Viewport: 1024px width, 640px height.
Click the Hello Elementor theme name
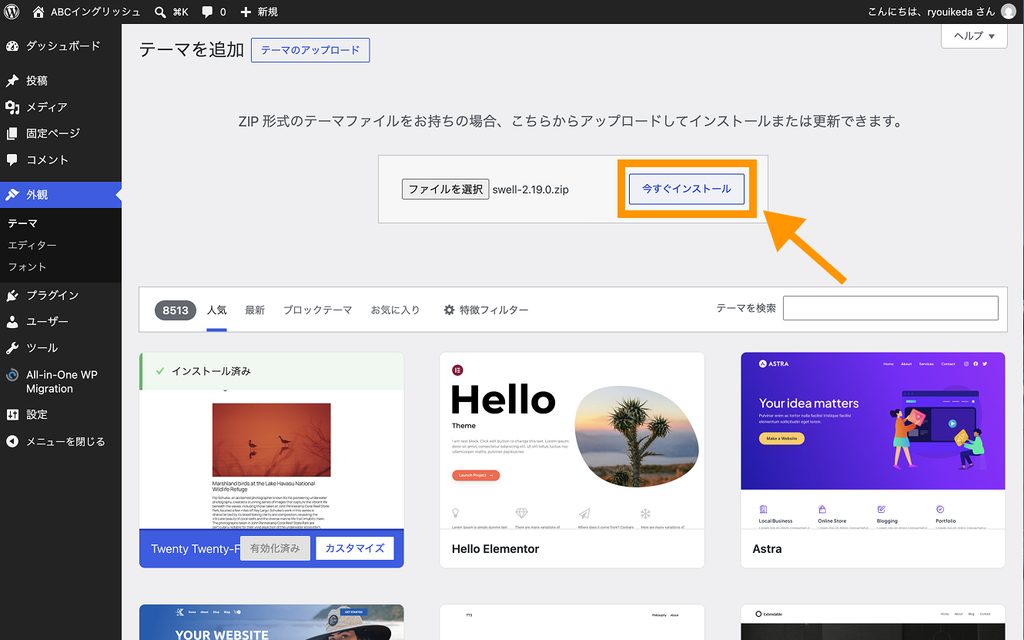[495, 549]
